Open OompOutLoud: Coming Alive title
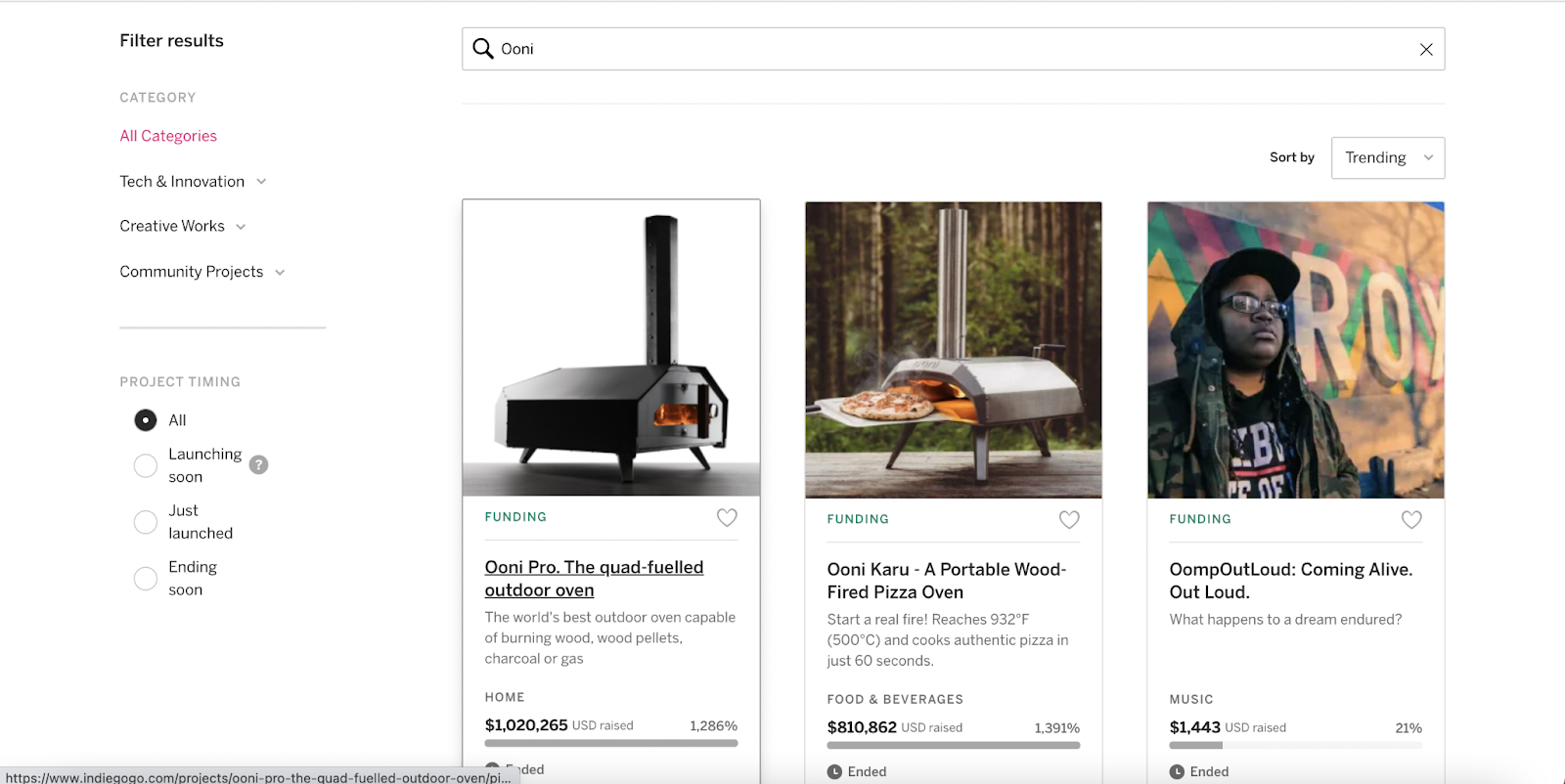This screenshot has height=784, width=1565. pyautogui.click(x=1291, y=581)
